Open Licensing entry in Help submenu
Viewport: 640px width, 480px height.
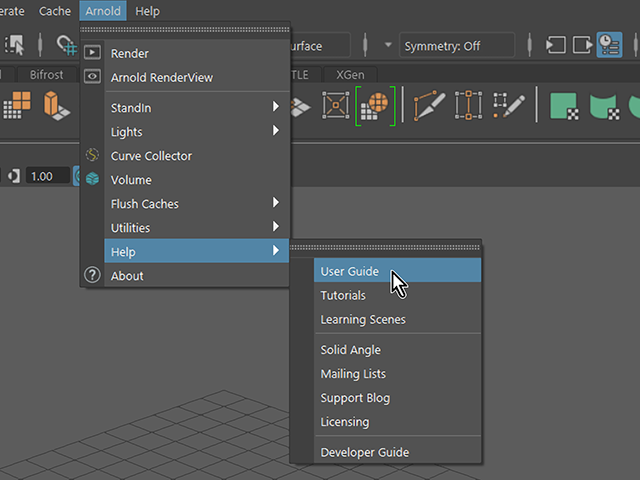tap(398, 422)
